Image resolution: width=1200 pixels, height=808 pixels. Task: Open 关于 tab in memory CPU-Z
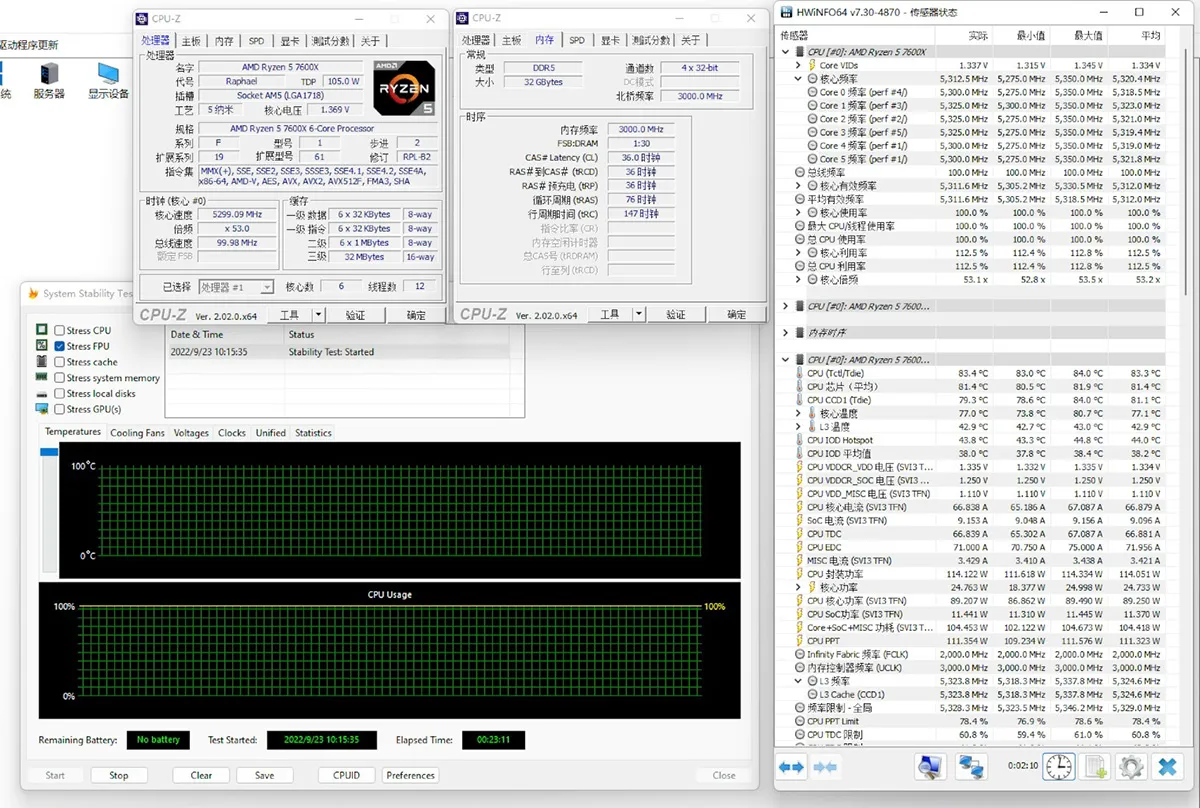pyautogui.click(x=690, y=41)
